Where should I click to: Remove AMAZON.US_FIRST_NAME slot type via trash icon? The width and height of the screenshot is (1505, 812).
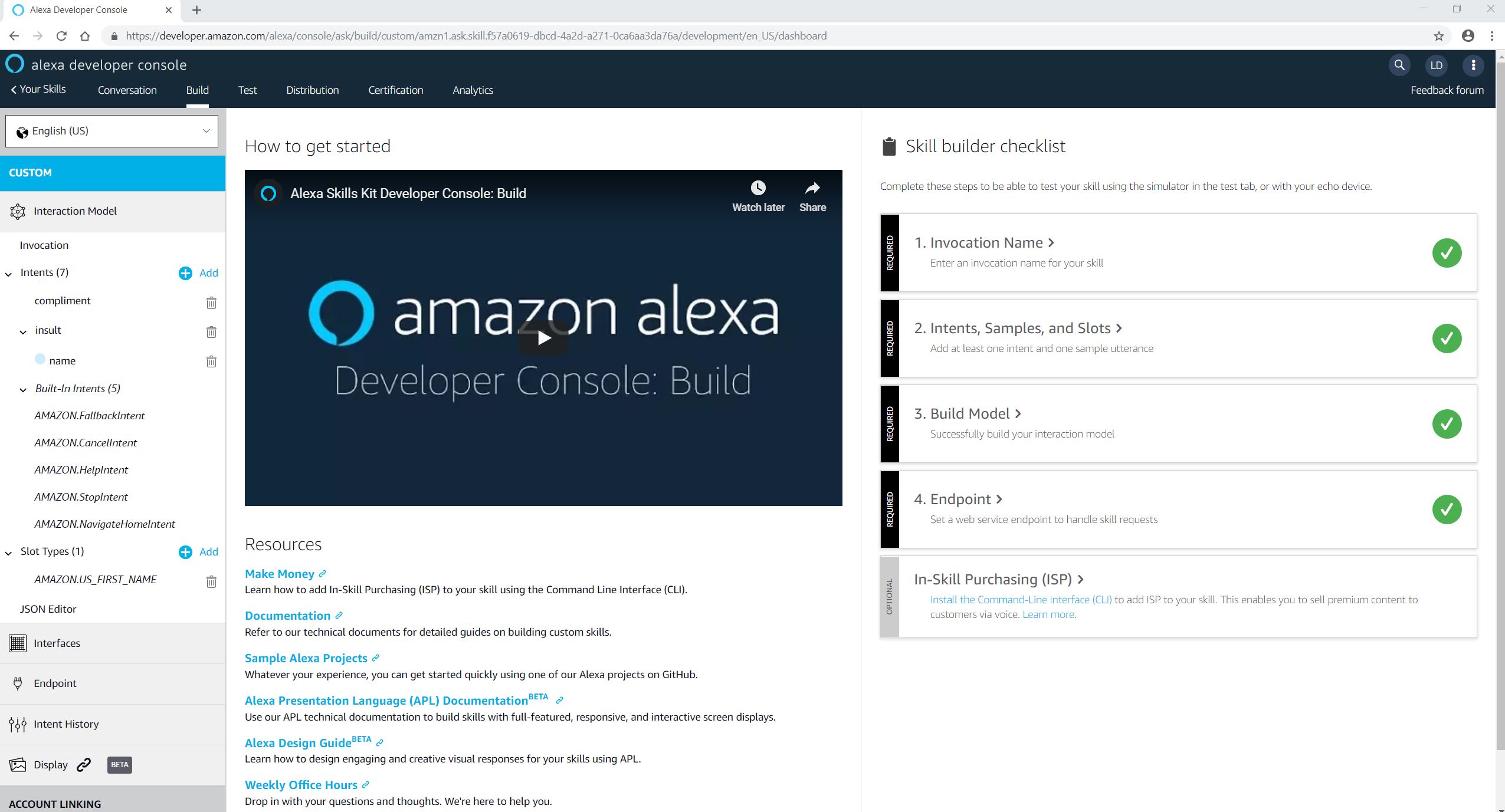211,581
